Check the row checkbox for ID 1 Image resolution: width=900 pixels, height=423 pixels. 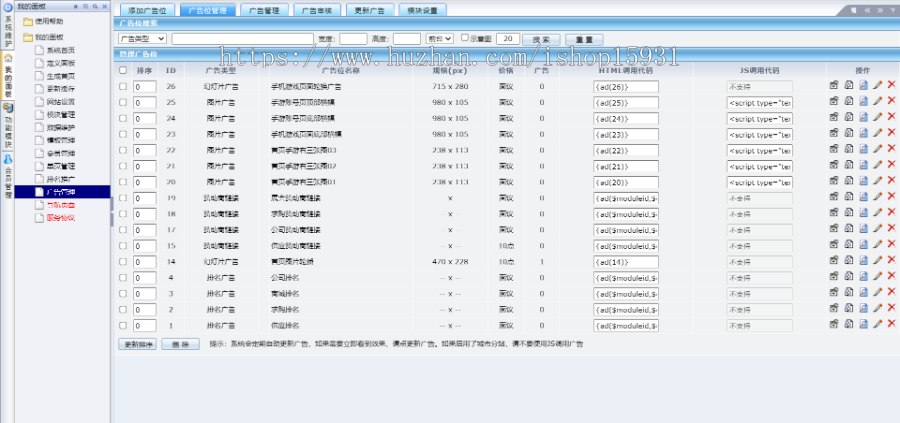click(x=123, y=325)
